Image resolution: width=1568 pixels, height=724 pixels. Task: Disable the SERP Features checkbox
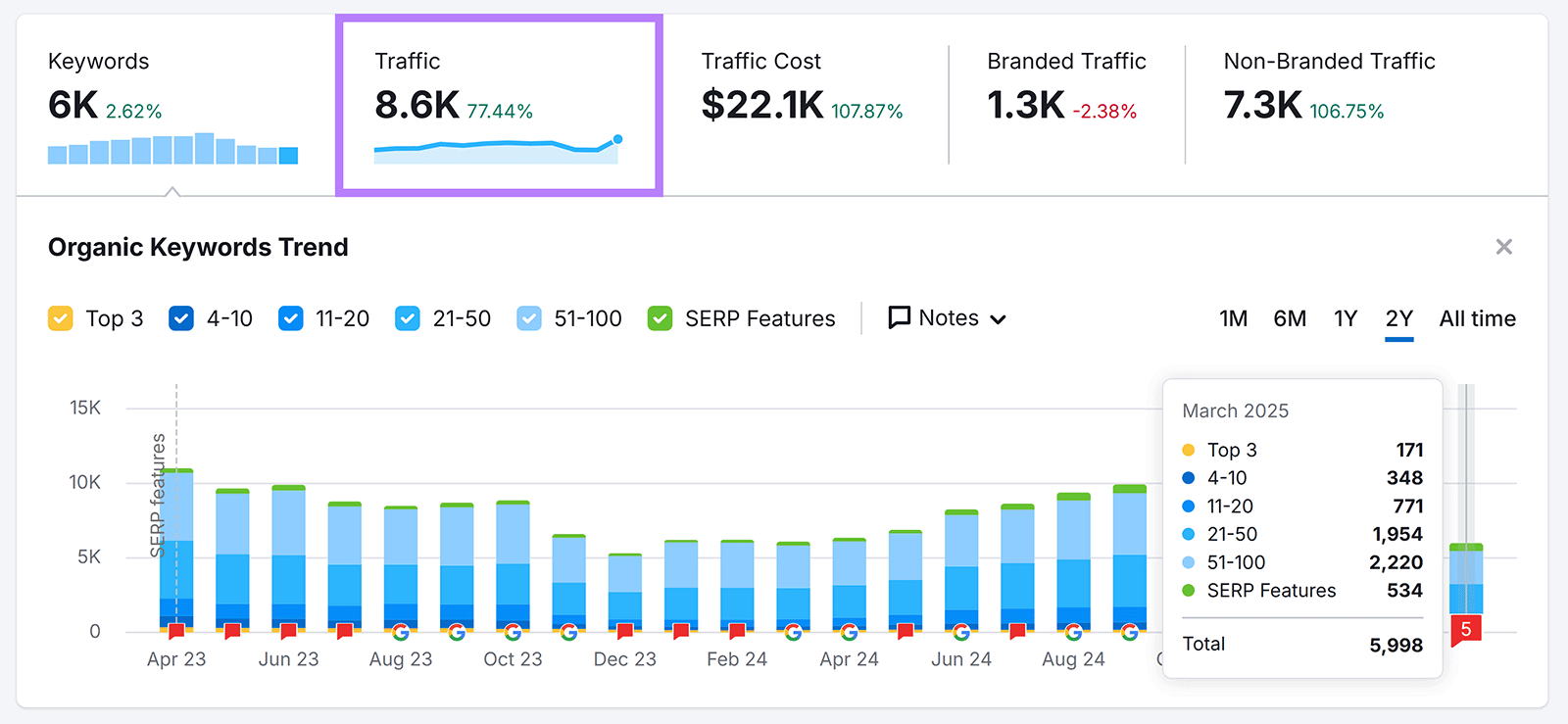[x=661, y=318]
